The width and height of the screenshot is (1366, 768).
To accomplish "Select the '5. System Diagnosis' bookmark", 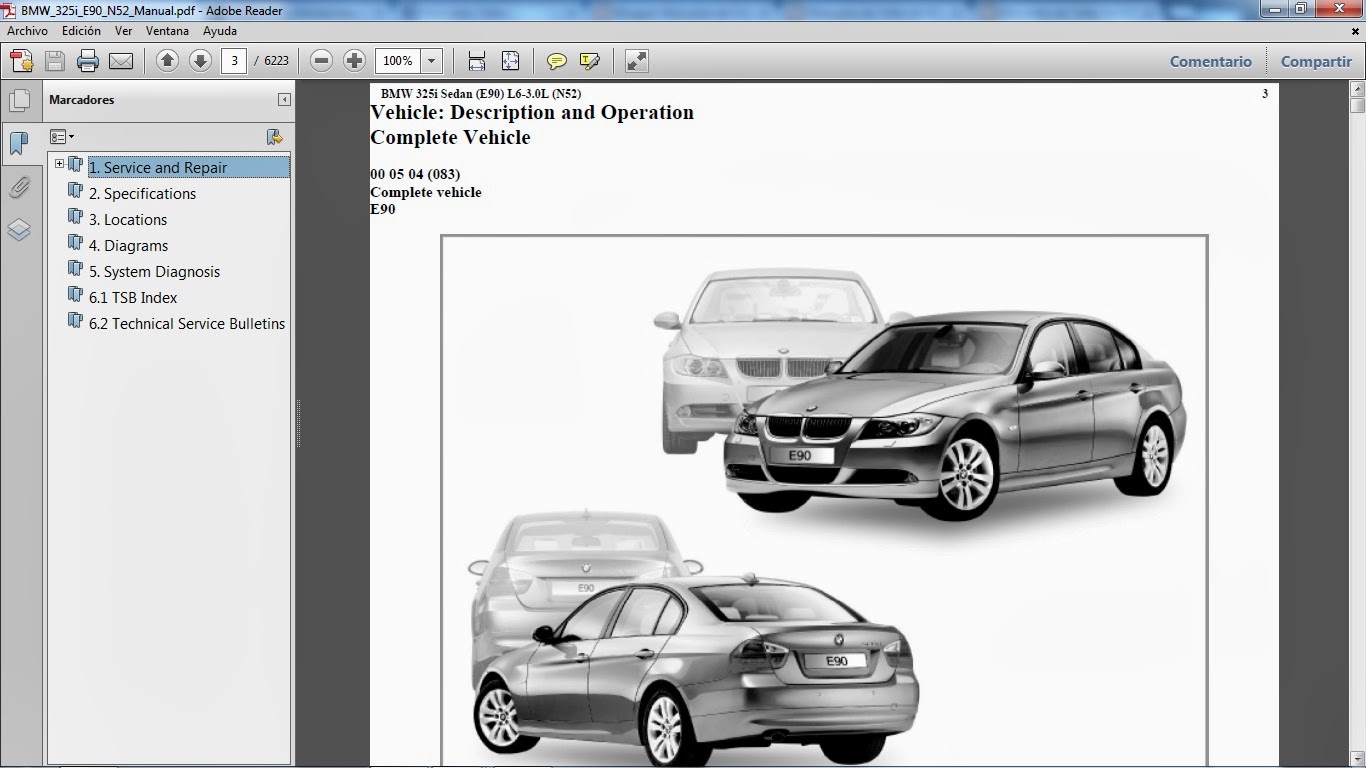I will (x=154, y=272).
